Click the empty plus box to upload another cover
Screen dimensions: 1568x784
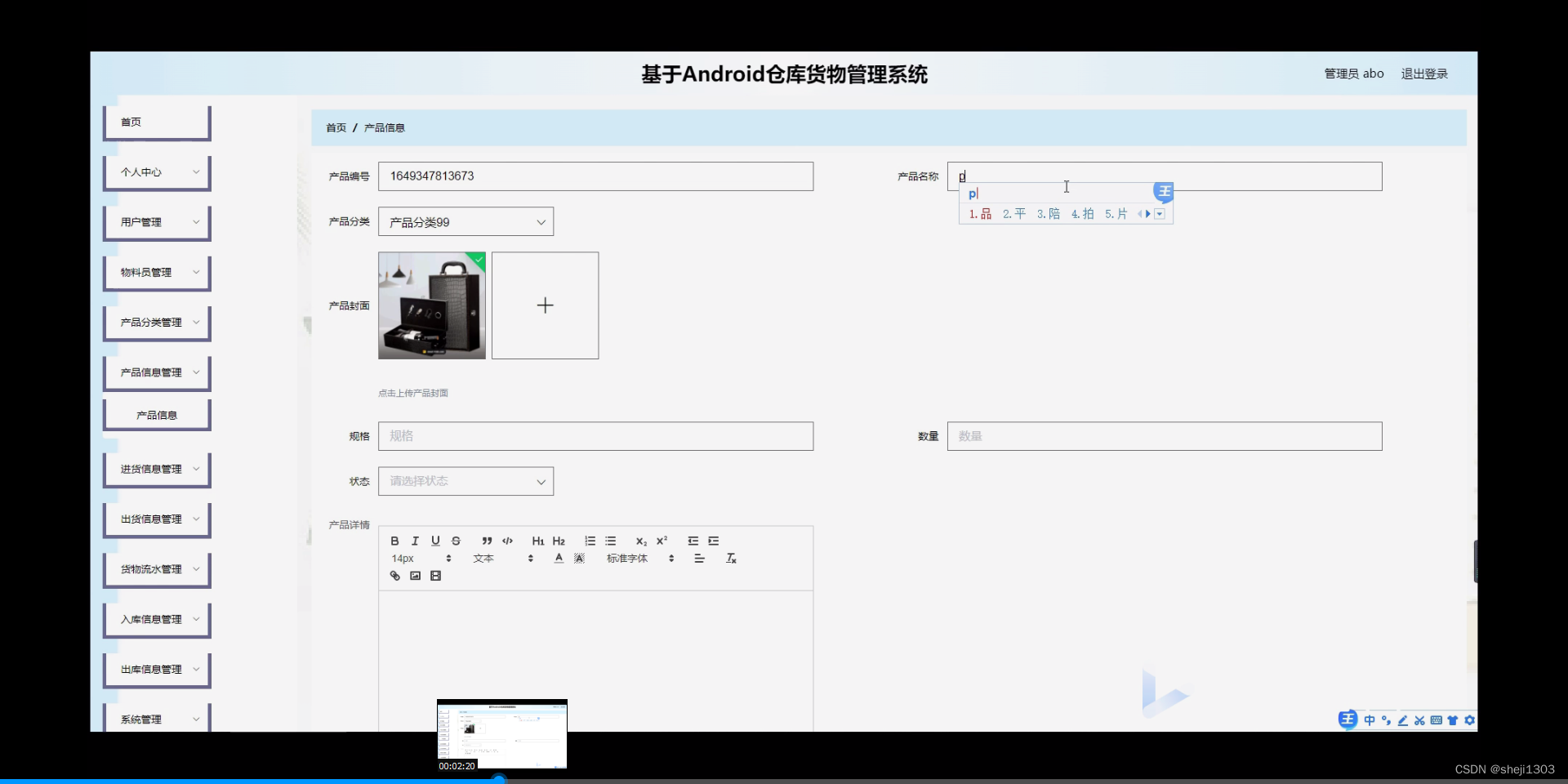[545, 305]
